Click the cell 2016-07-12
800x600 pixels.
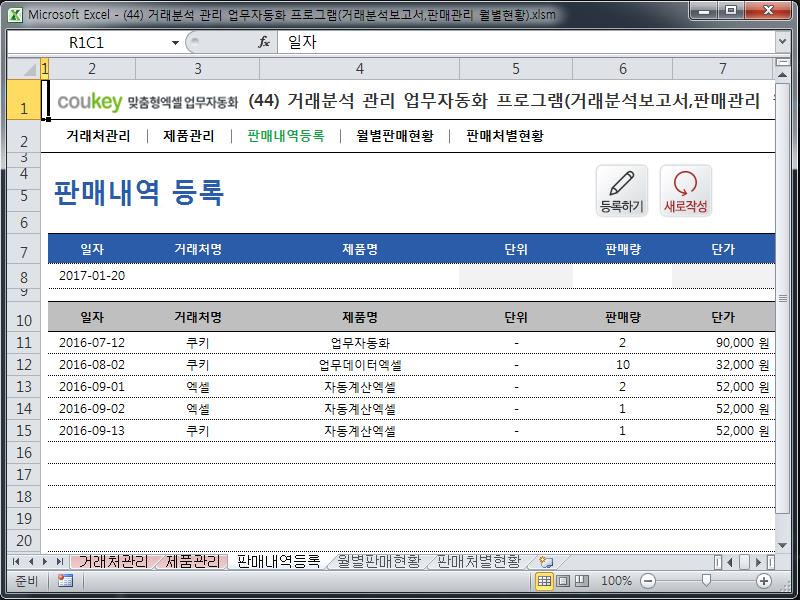point(92,343)
